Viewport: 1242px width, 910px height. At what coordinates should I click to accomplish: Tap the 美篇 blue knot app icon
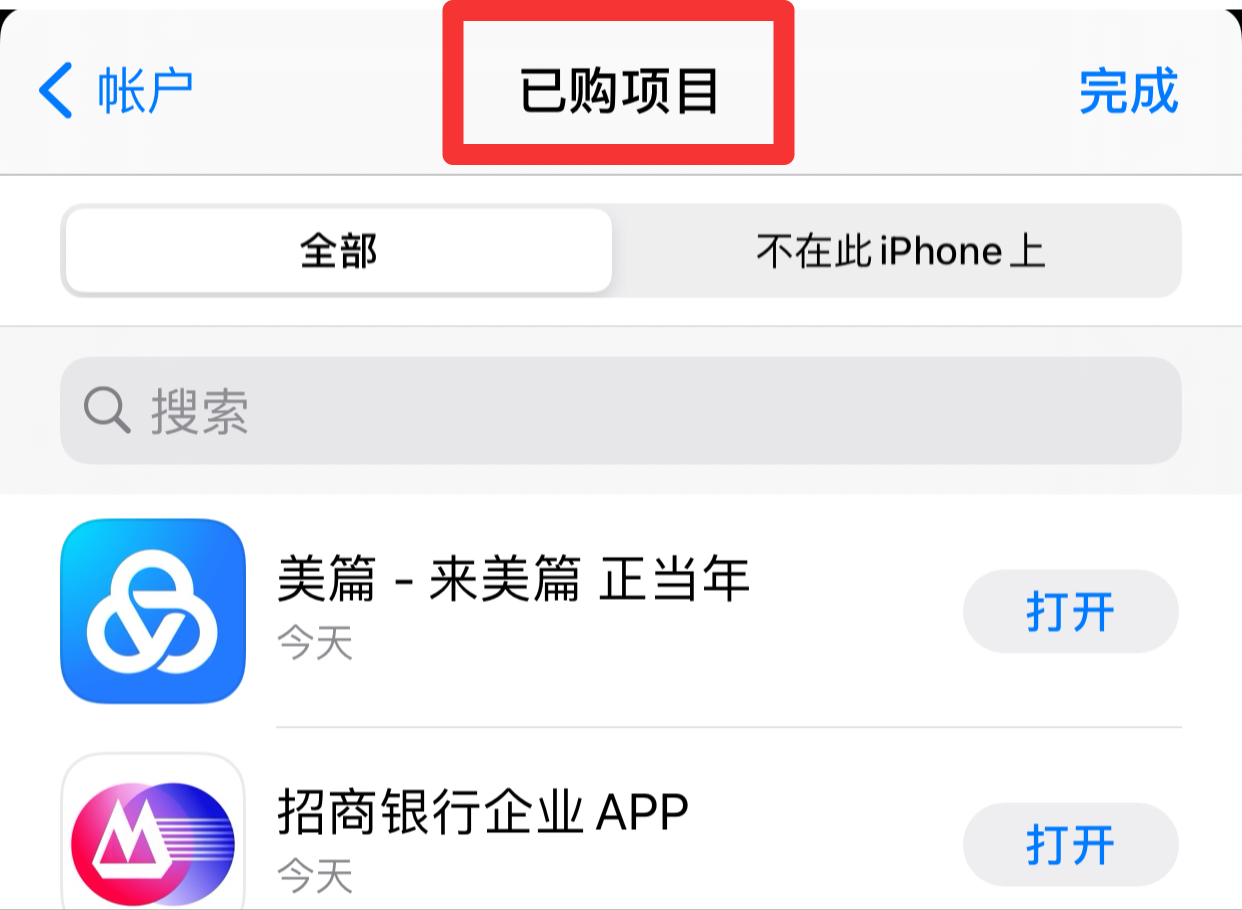click(153, 611)
